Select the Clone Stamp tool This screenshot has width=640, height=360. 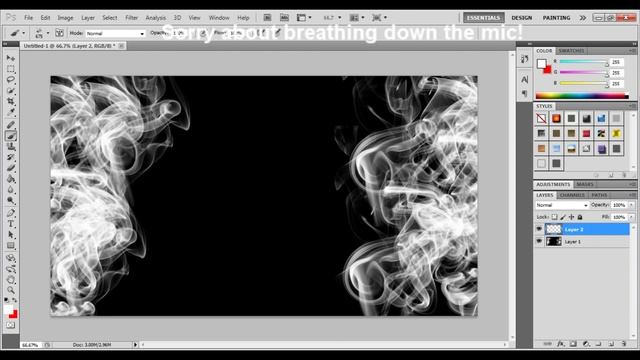coord(11,147)
